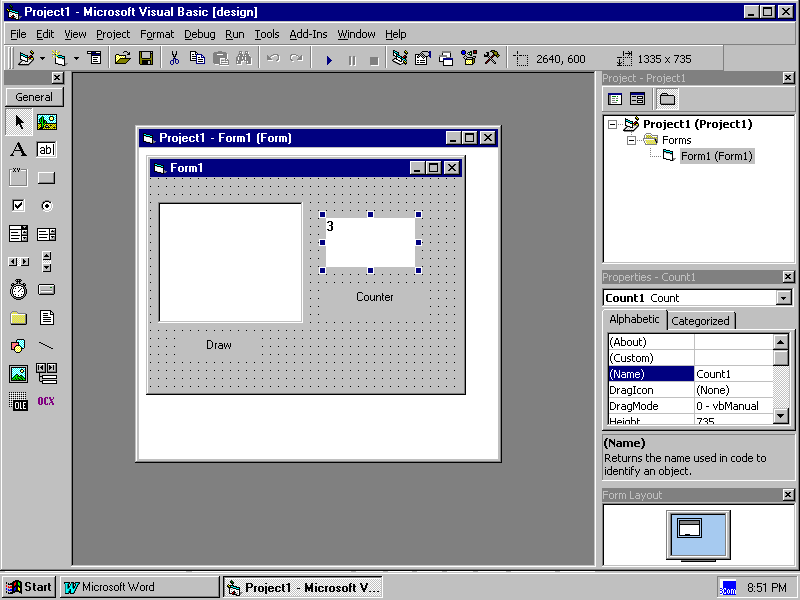Toggle Folders in the Project panel
Image resolution: width=800 pixels, height=600 pixels.
tap(667, 99)
